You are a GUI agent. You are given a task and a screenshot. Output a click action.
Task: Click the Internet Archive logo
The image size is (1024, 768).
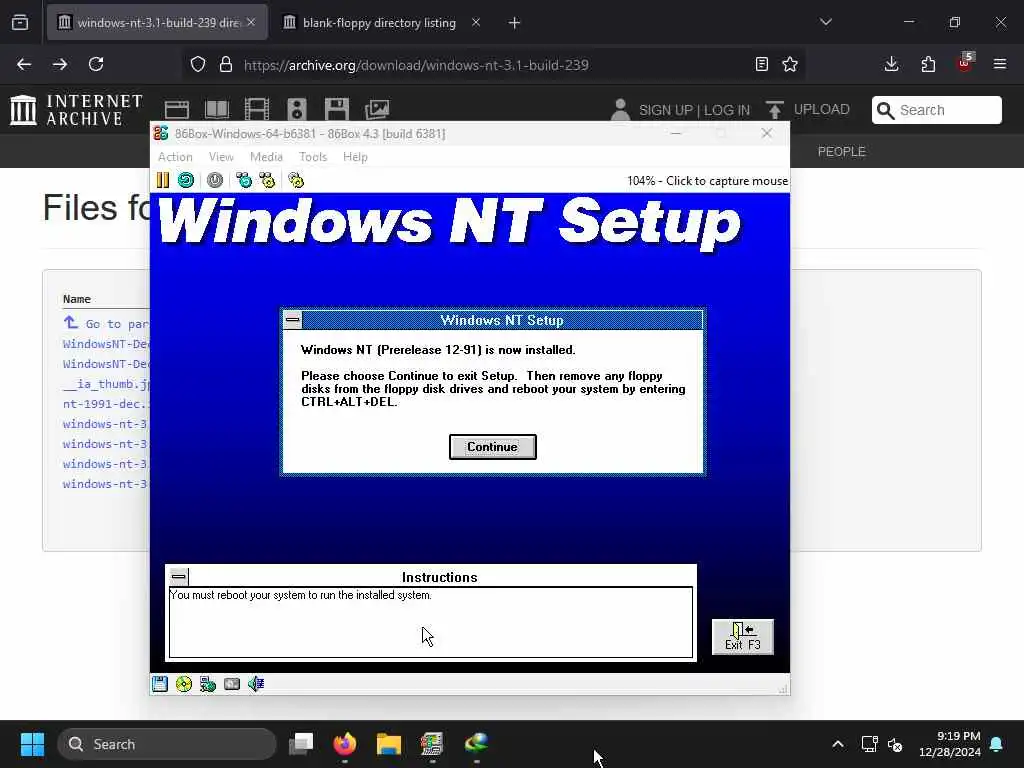point(76,109)
